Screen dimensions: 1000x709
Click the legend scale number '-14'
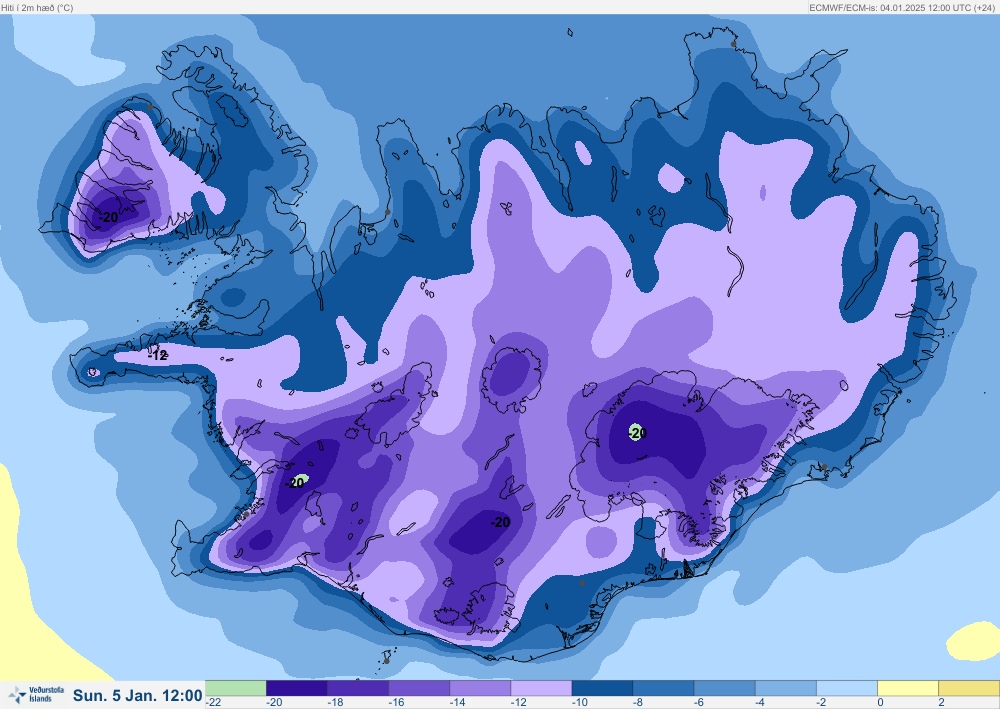(457, 703)
